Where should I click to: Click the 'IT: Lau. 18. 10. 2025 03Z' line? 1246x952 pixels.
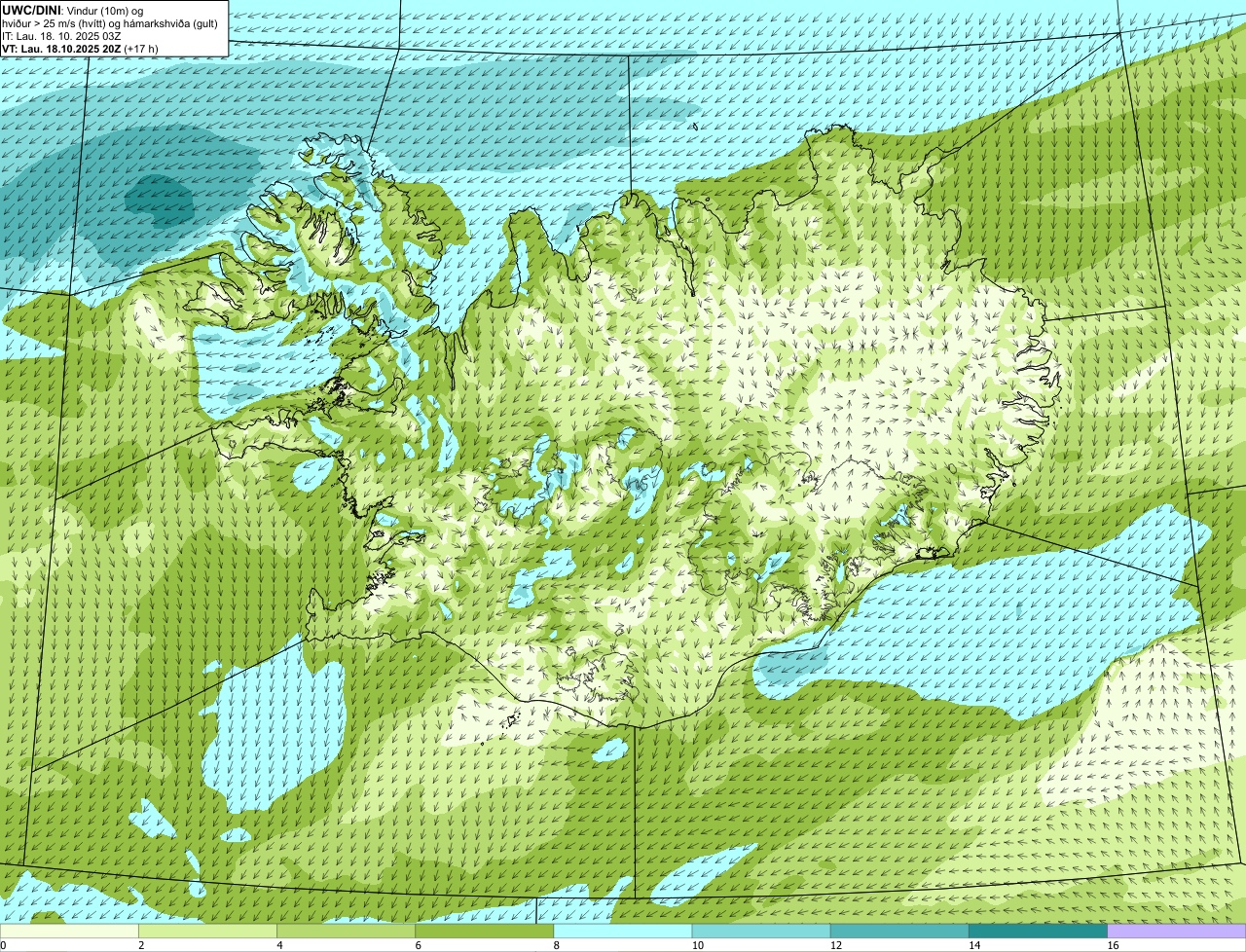61,35
